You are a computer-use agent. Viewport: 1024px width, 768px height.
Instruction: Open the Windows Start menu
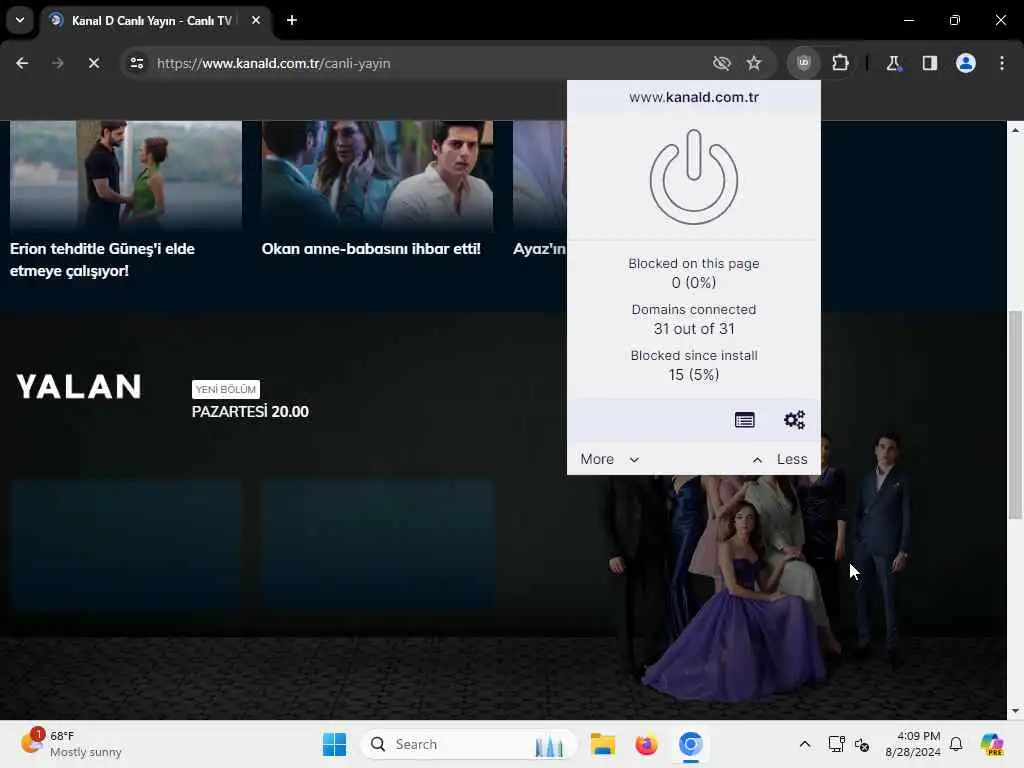click(335, 744)
